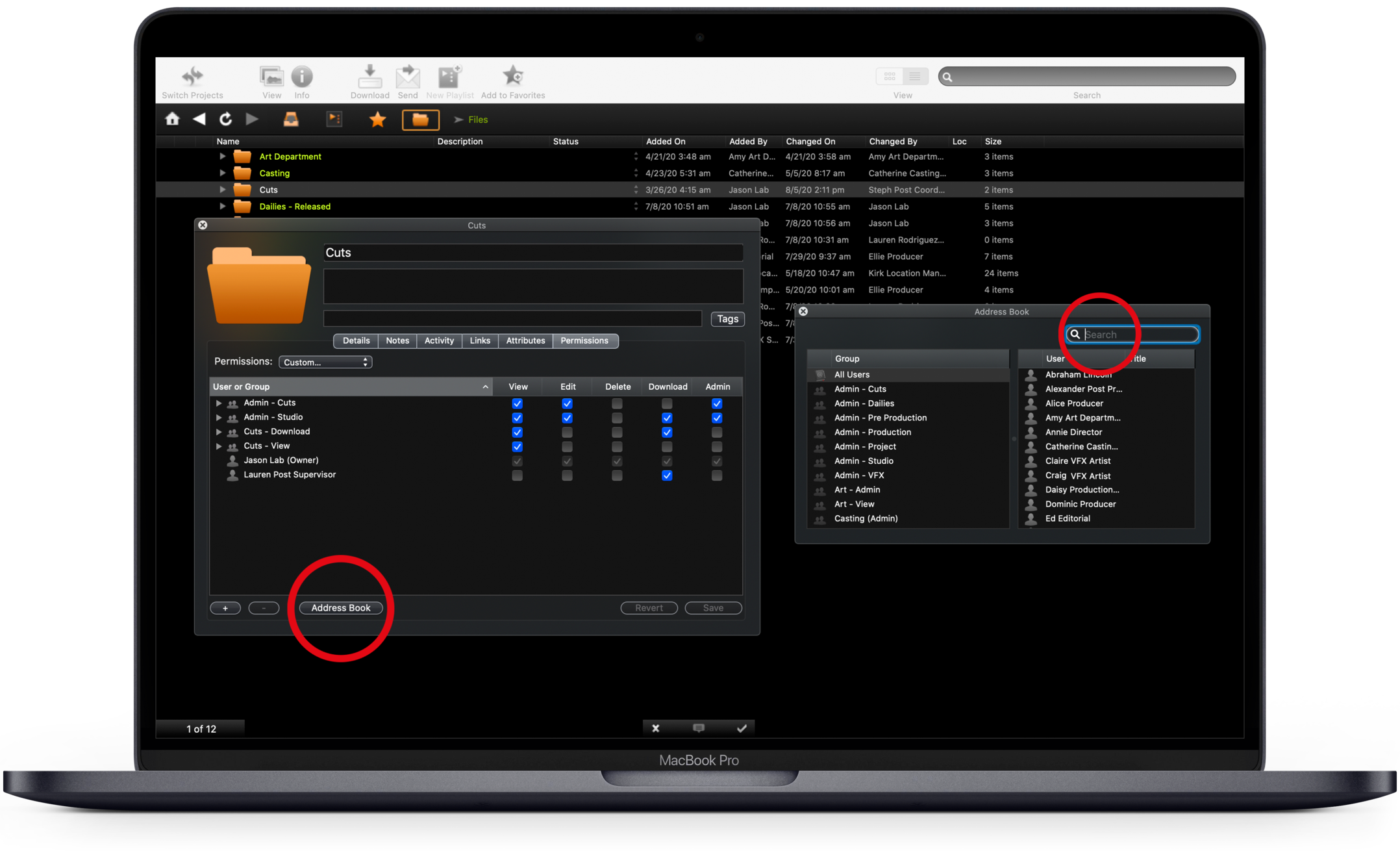Image resolution: width=1400 pixels, height=851 pixels.
Task: Open the Info toolbar icon
Action: 302,77
